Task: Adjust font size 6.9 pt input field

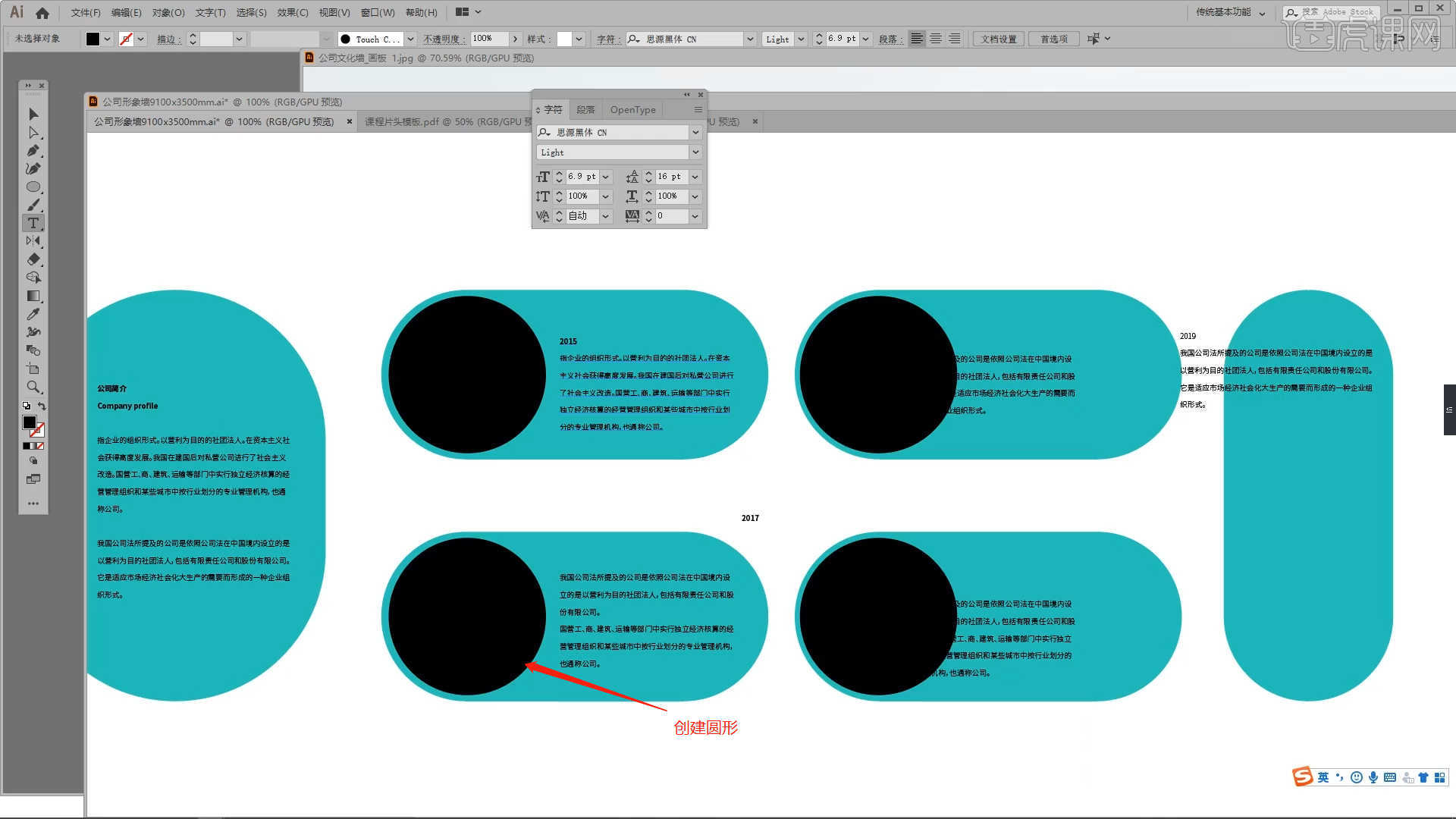Action: [x=582, y=175]
